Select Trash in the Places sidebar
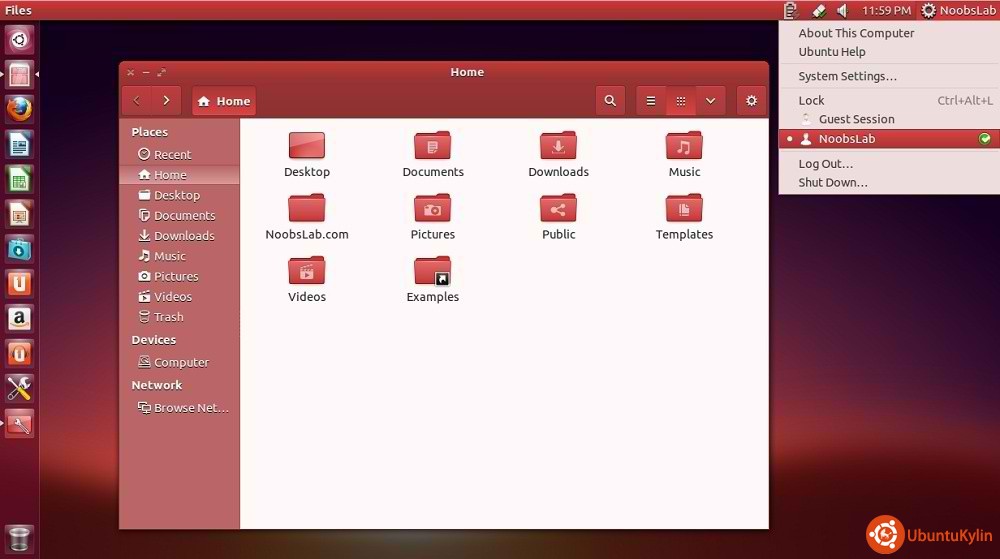 (168, 317)
